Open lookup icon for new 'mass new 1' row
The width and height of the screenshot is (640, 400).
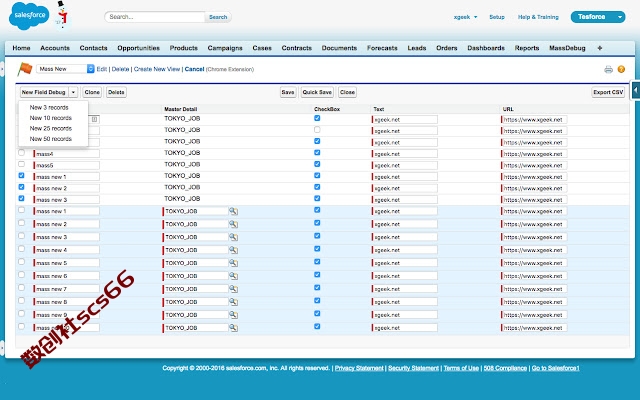click(233, 211)
